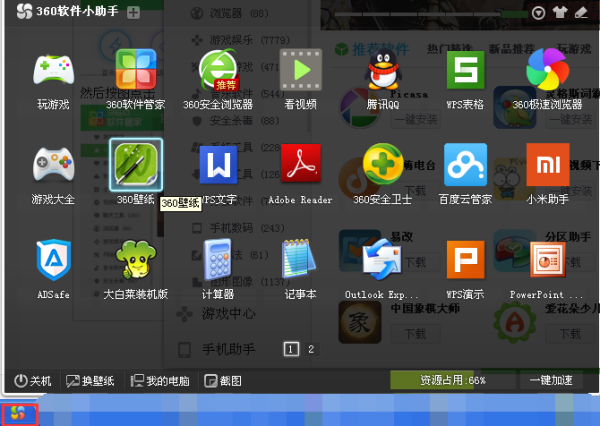Launch 百度云管家
600x426 pixels.
[465, 165]
